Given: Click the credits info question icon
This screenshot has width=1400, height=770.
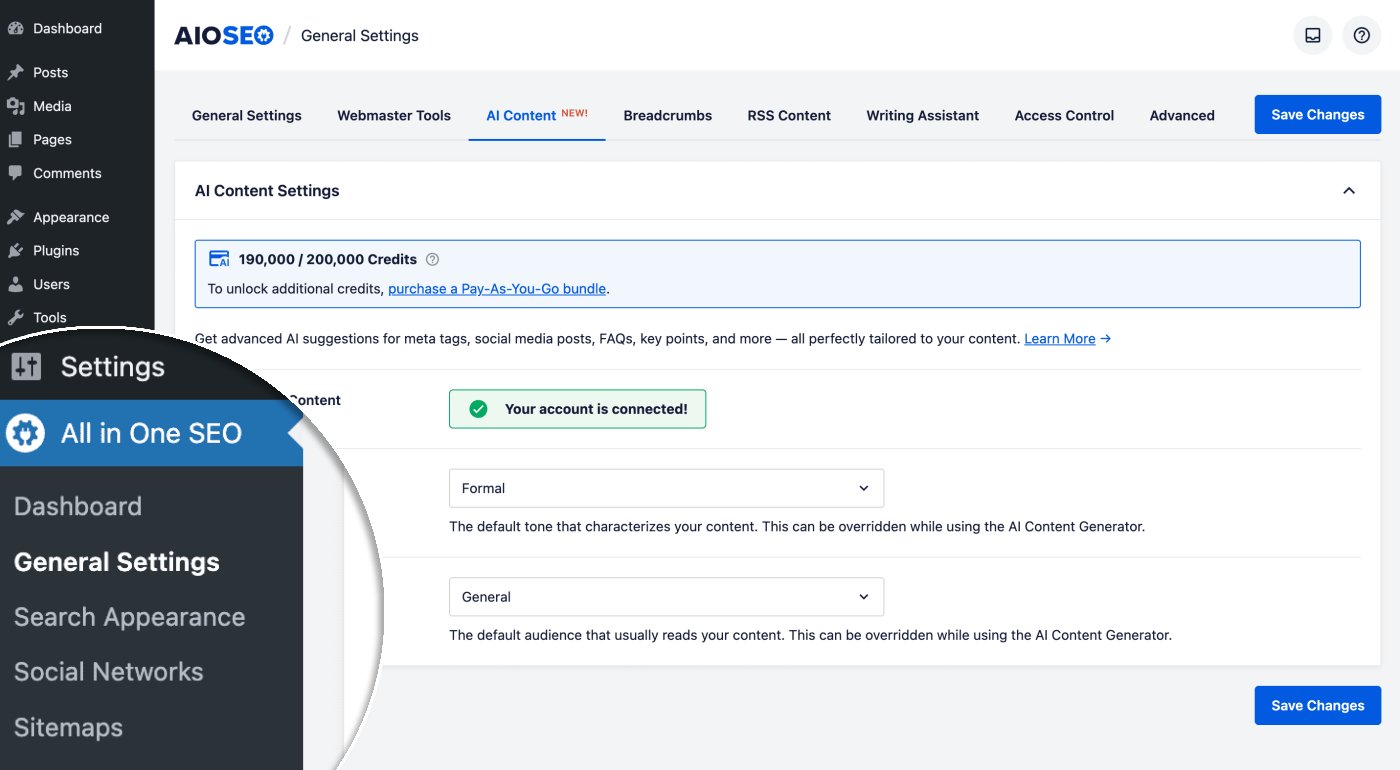Looking at the screenshot, I should coord(432,259).
